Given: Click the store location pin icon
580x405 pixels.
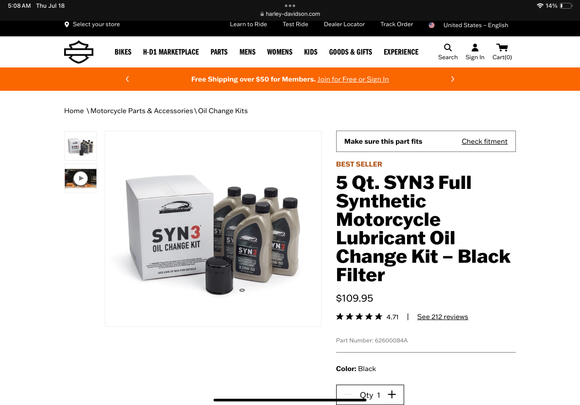Looking at the screenshot, I should click(x=67, y=24).
